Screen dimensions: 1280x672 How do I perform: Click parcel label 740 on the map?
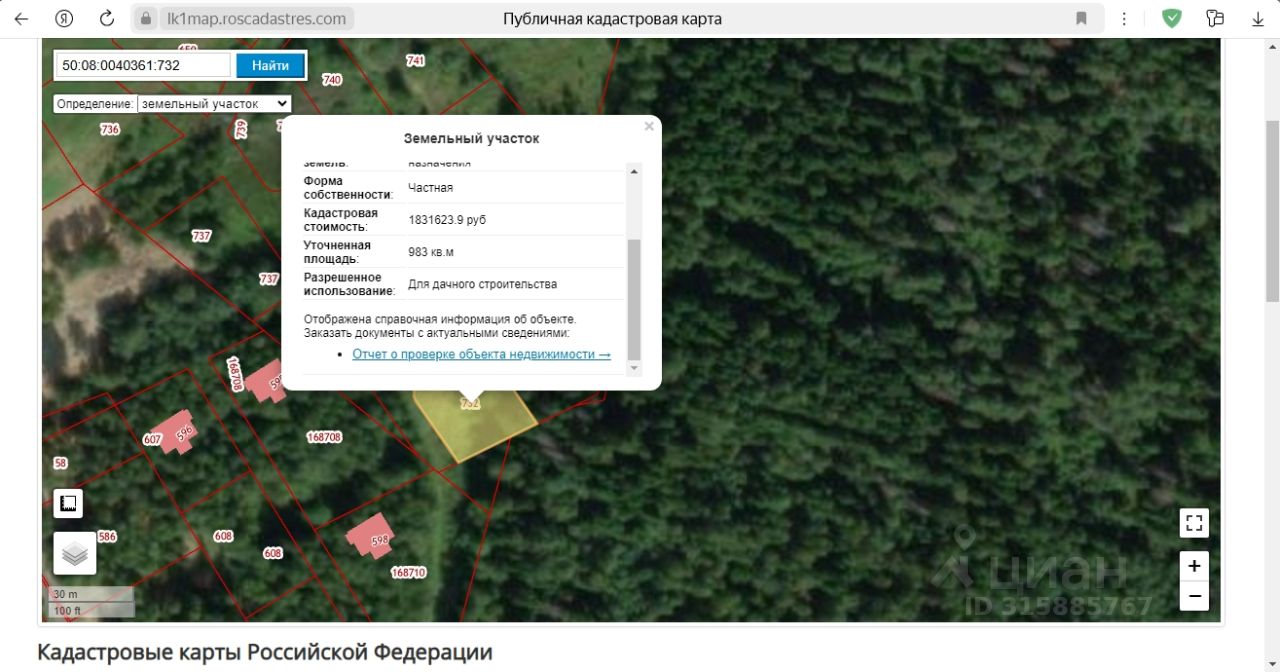332,80
